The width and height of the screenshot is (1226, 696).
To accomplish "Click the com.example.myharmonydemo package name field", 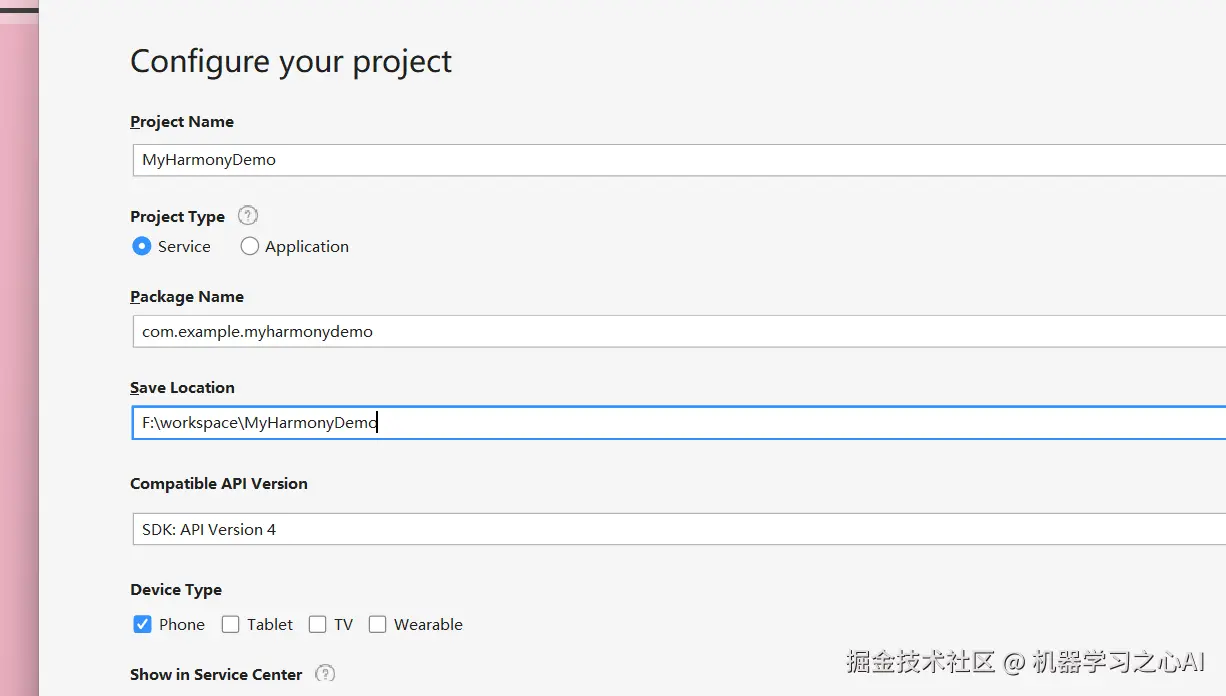I will pos(679,331).
